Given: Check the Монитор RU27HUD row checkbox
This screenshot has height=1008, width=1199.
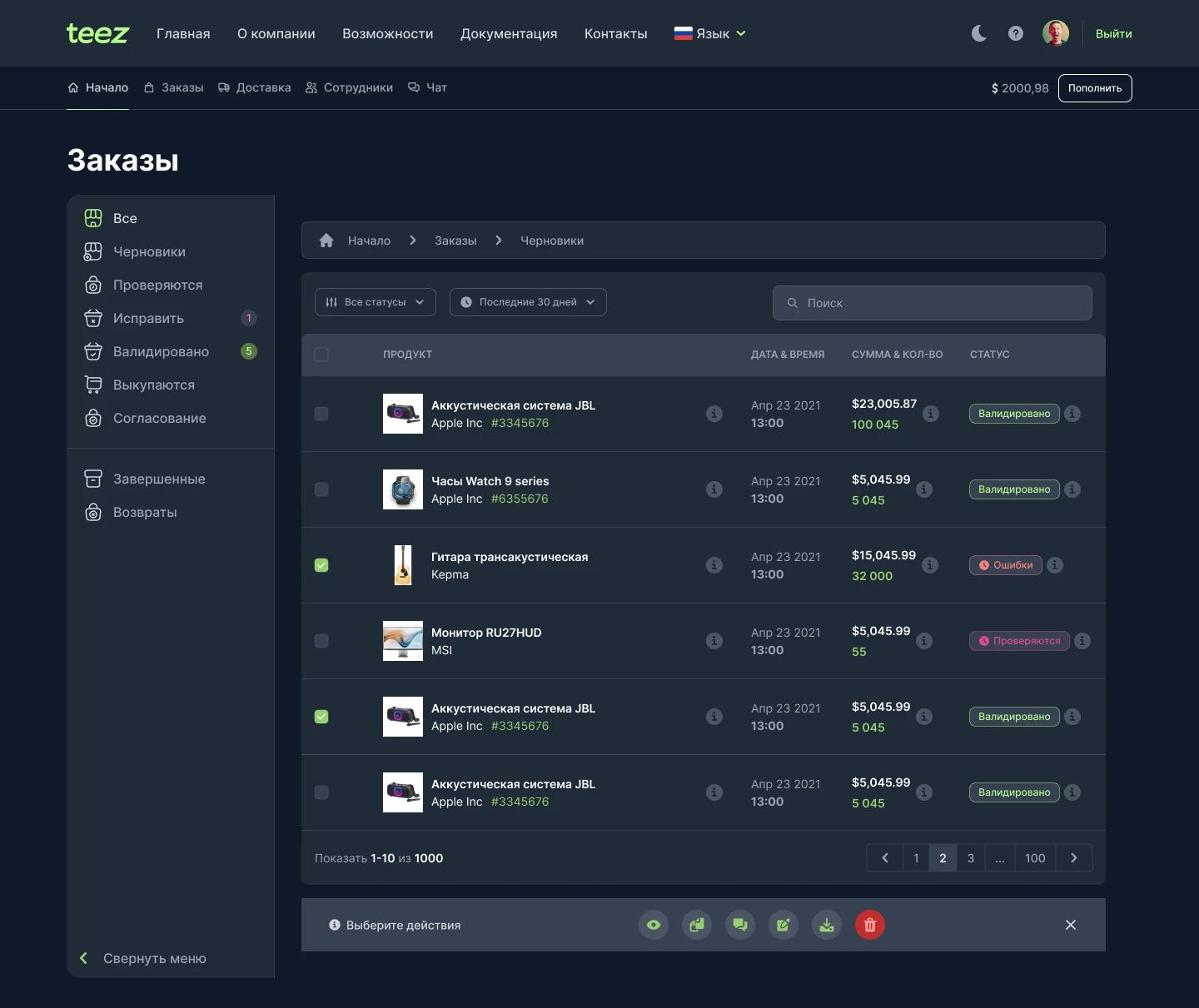Looking at the screenshot, I should pyautogui.click(x=321, y=641).
